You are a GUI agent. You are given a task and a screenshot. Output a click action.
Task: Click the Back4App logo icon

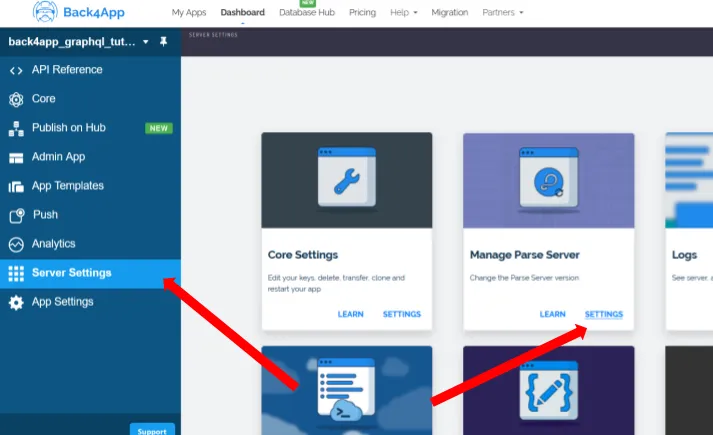tap(45, 11)
